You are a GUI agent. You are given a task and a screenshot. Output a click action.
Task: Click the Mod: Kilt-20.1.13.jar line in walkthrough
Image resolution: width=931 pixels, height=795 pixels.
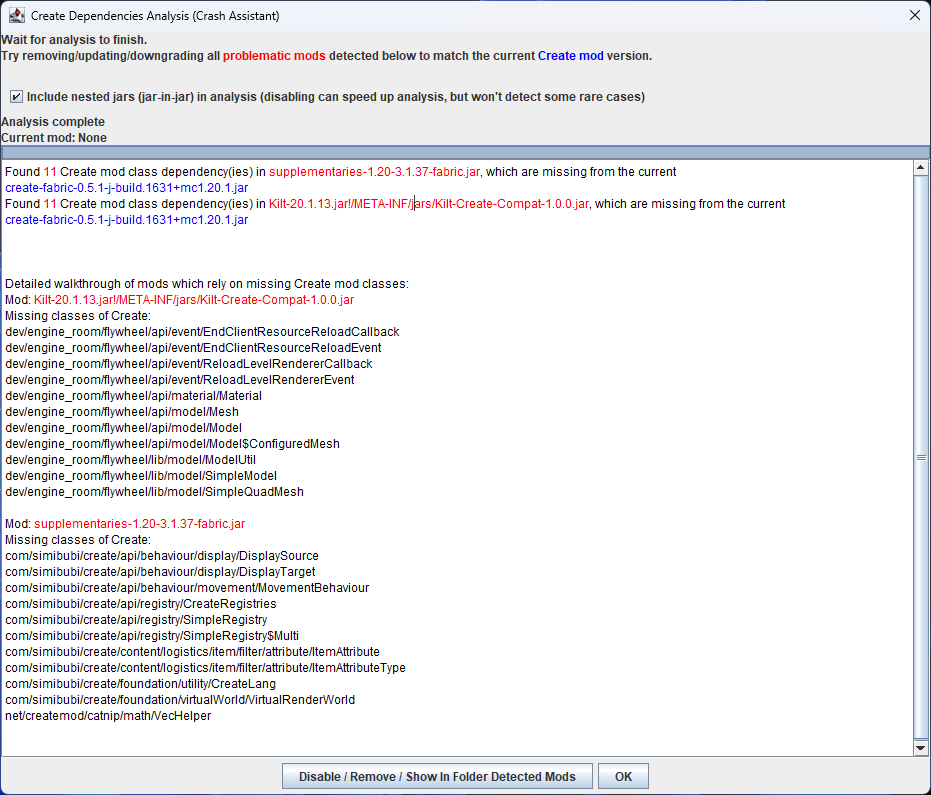coord(179,300)
